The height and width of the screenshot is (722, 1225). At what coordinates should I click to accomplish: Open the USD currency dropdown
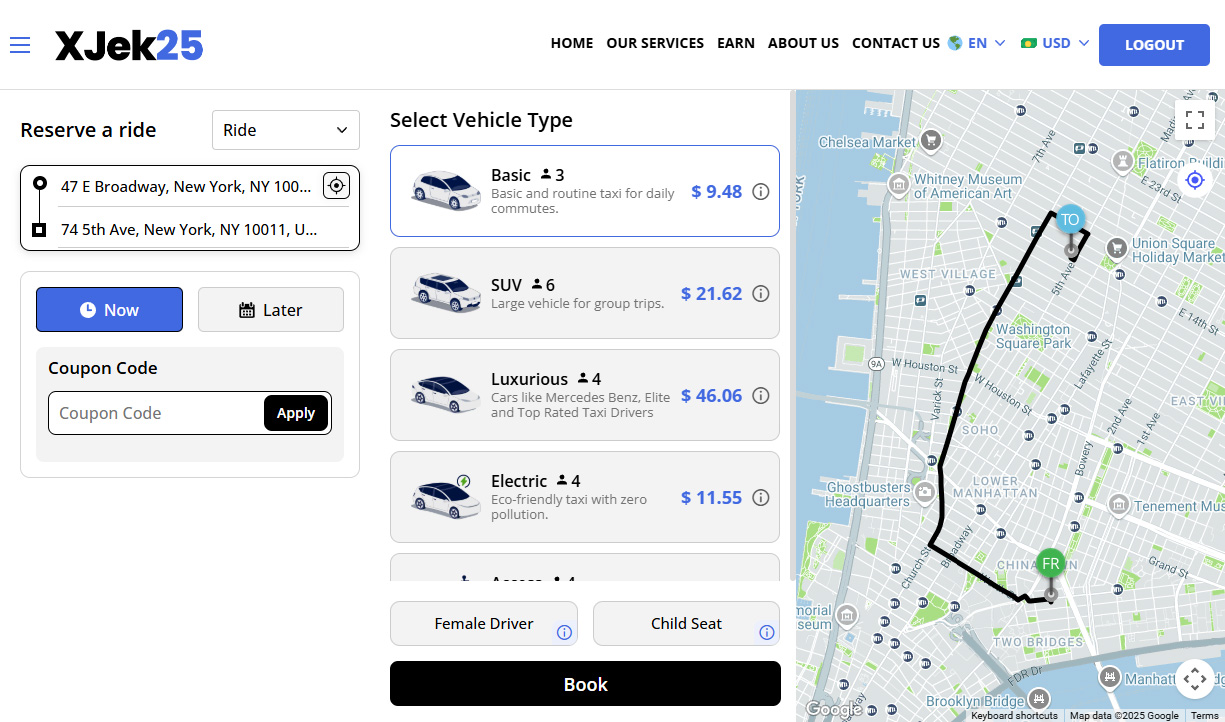1054,43
